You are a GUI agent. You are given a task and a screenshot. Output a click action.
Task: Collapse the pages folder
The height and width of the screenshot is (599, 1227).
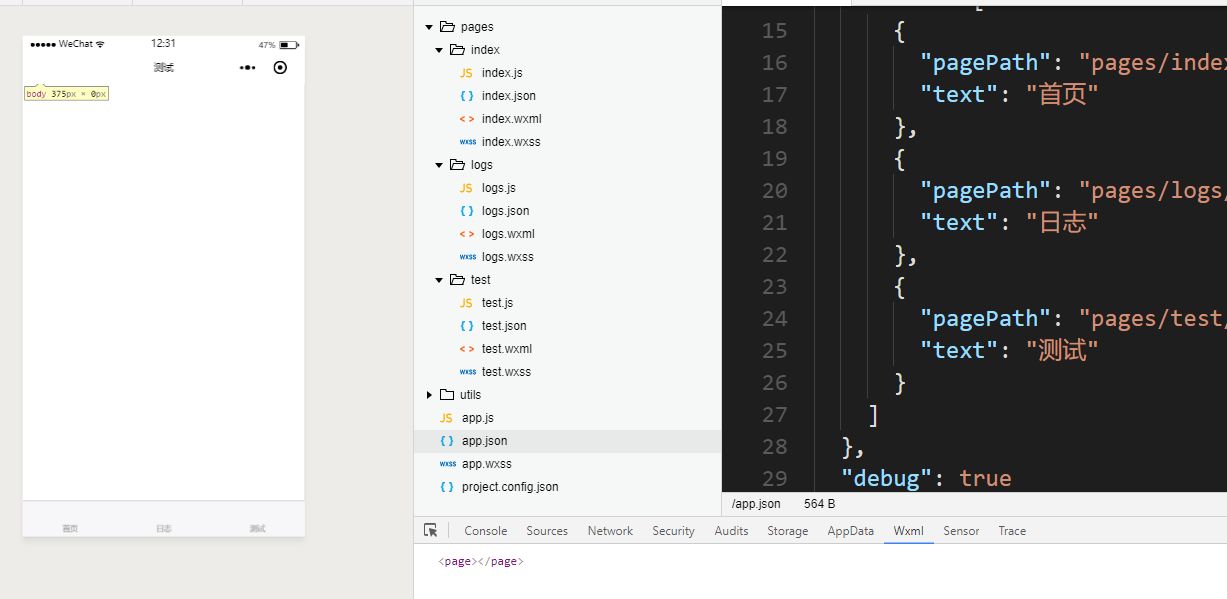429,27
